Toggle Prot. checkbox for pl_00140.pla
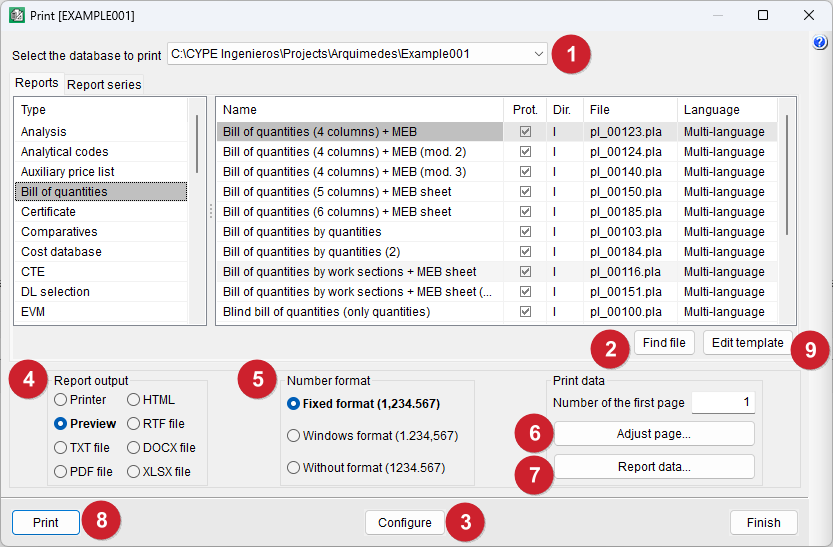 pyautogui.click(x=525, y=172)
